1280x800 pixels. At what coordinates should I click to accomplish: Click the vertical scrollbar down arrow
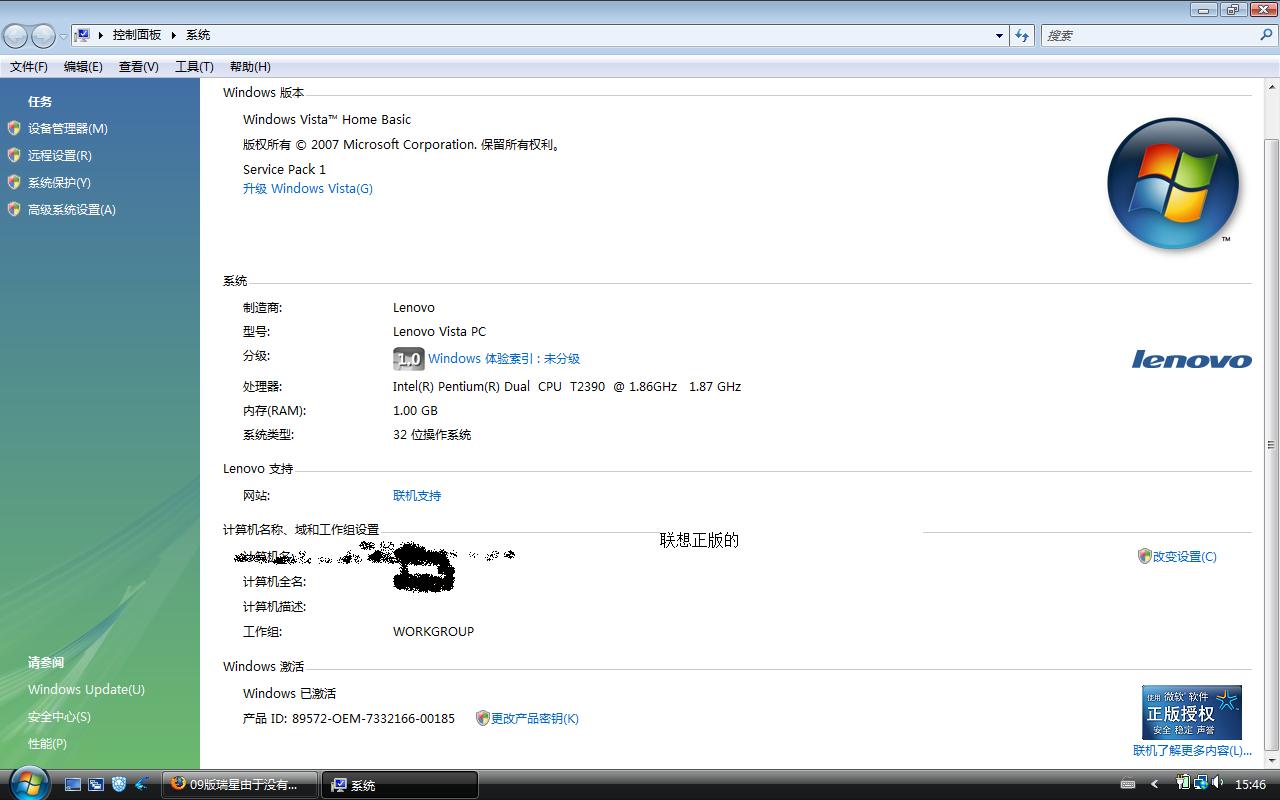coord(1271,760)
